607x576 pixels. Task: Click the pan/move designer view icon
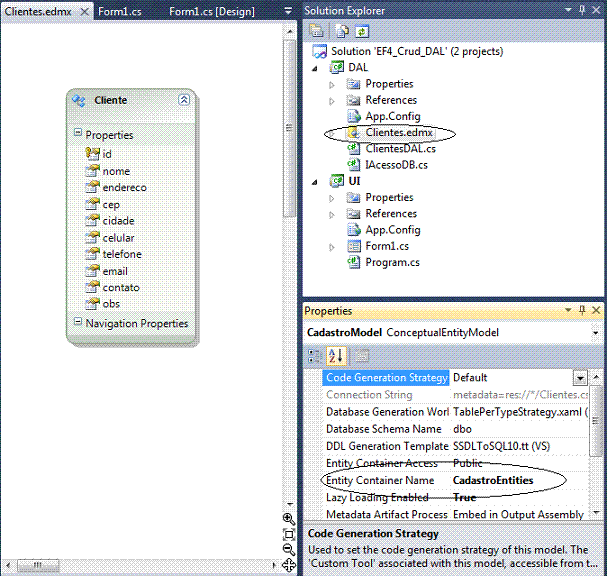pos(289,565)
